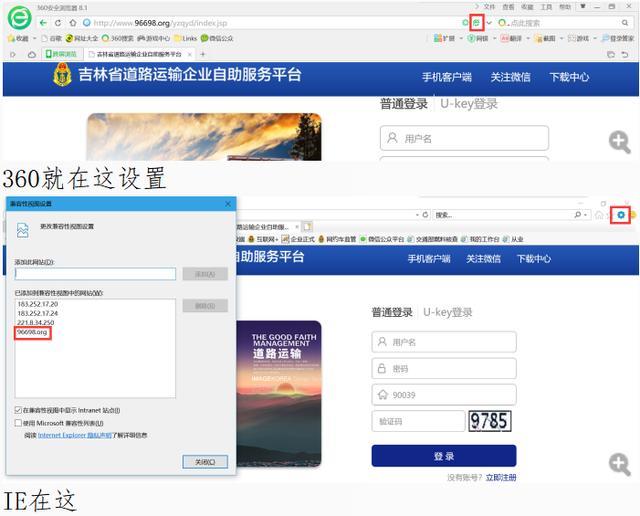Toggle 'Display Intranet sites in Compatibility View' checkbox
640x516 pixels.
[x=19, y=410]
